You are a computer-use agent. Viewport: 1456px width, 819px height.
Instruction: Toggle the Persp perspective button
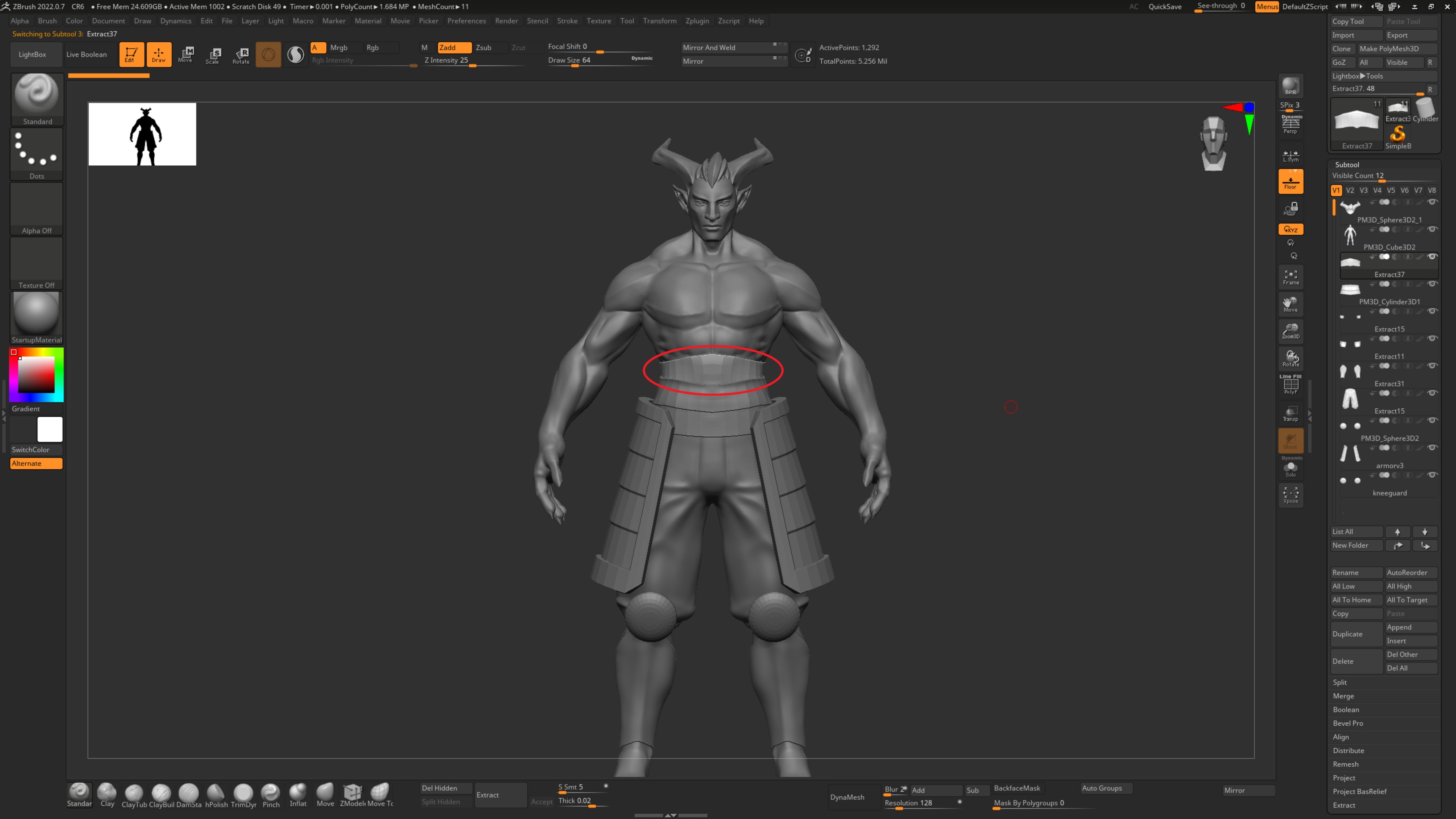coord(1290,125)
